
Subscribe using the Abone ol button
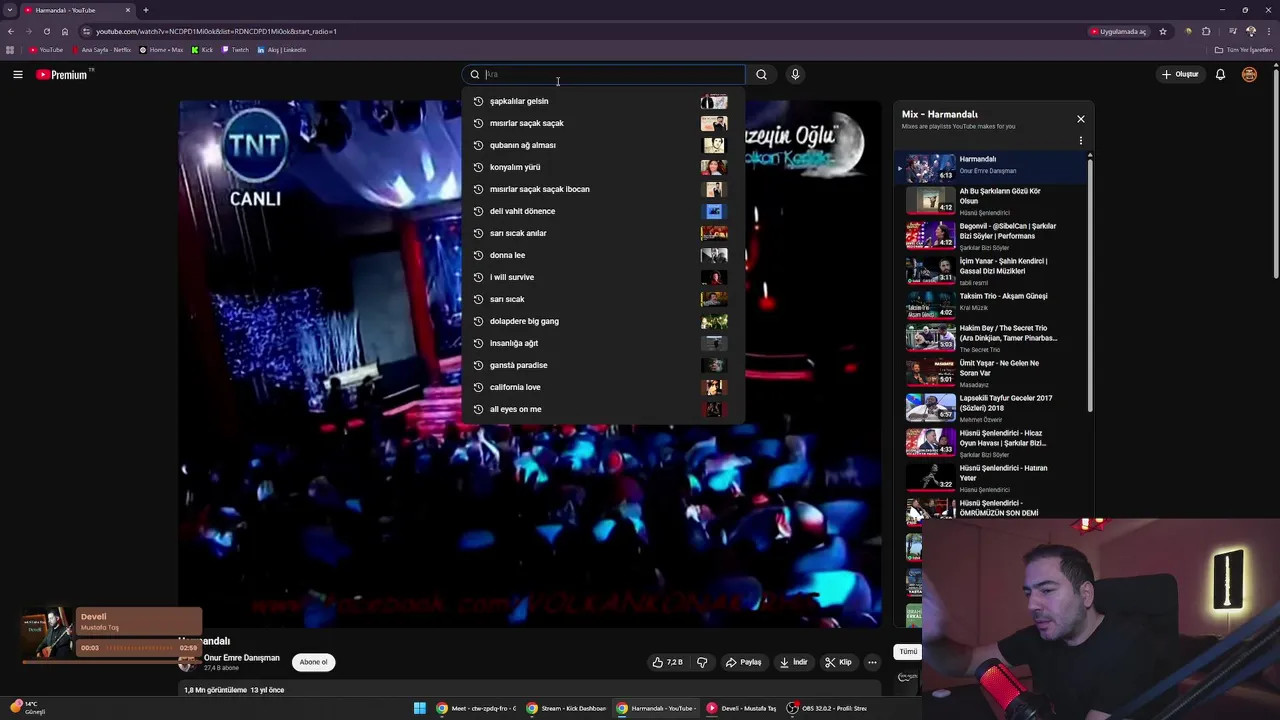(x=313, y=662)
